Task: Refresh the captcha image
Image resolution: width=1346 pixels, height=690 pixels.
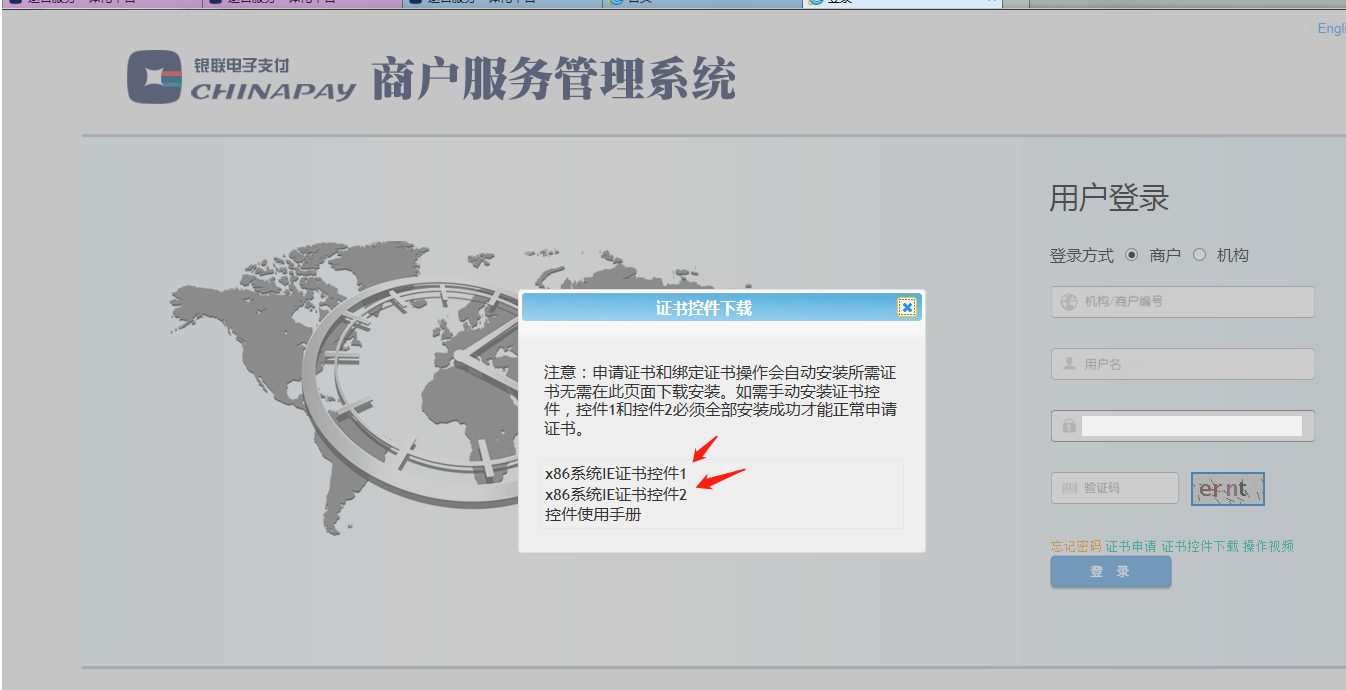Action: coord(1228,489)
